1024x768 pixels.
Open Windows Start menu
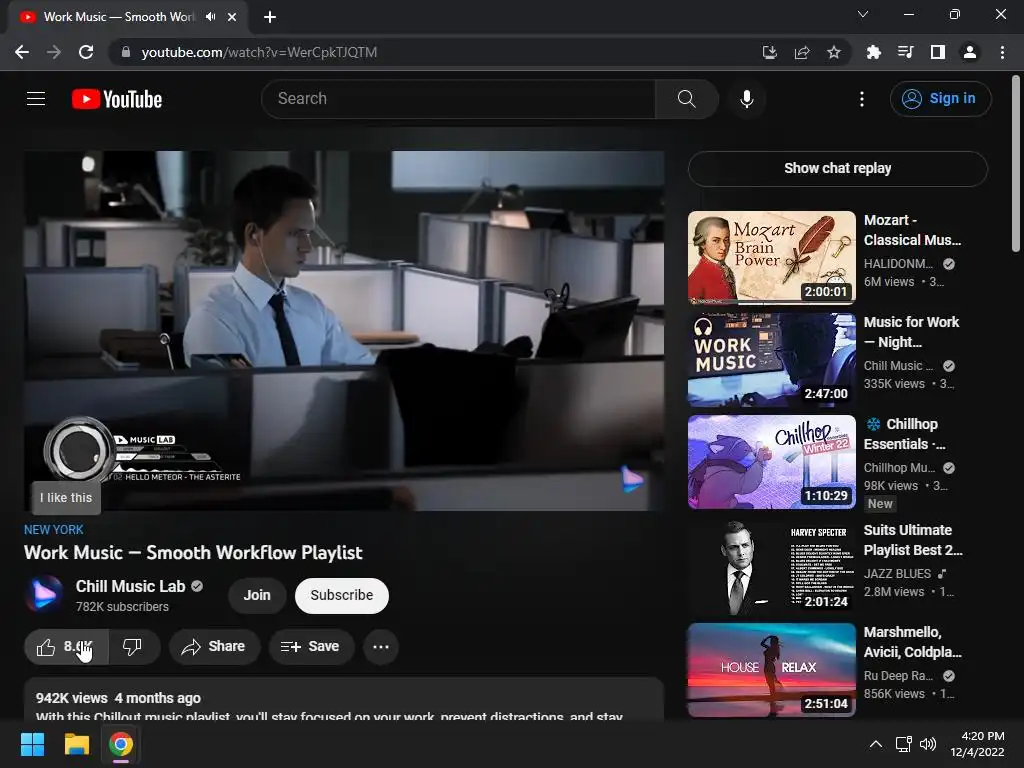tap(32, 744)
